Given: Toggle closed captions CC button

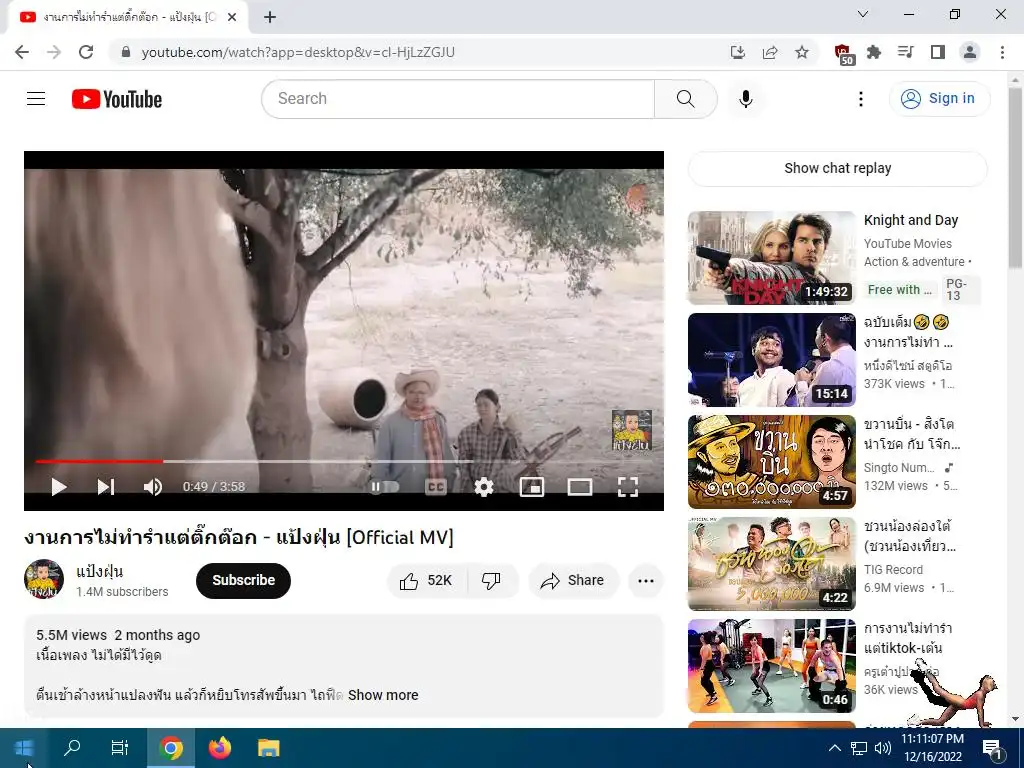Looking at the screenshot, I should coord(436,487).
